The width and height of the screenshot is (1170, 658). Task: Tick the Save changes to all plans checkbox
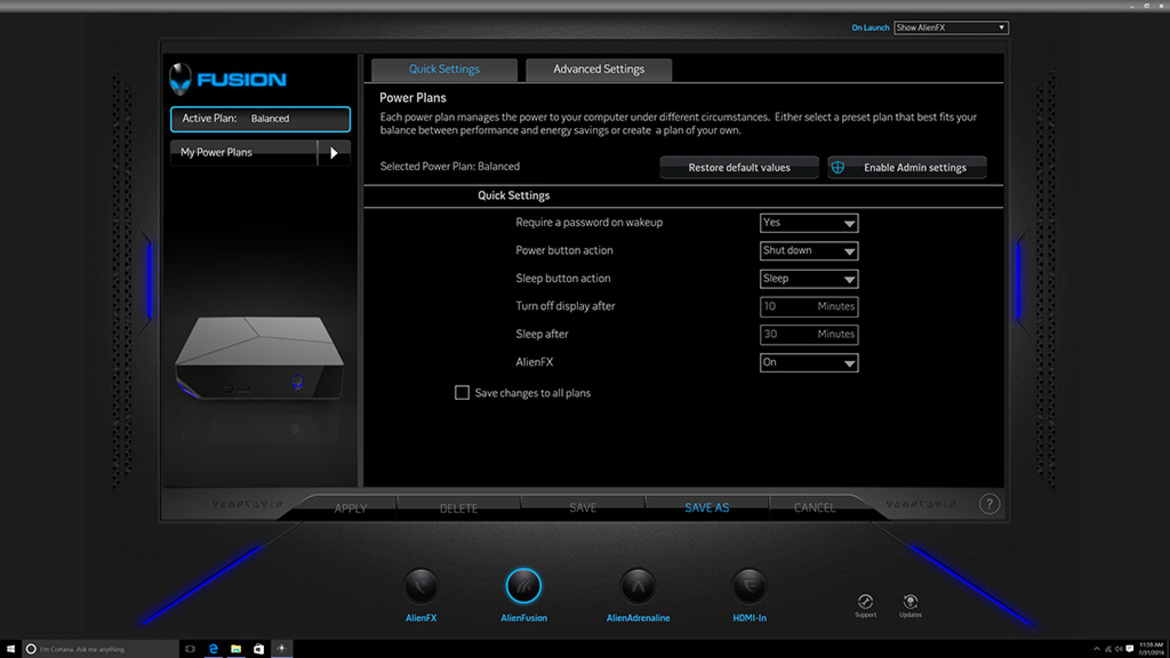click(x=462, y=392)
